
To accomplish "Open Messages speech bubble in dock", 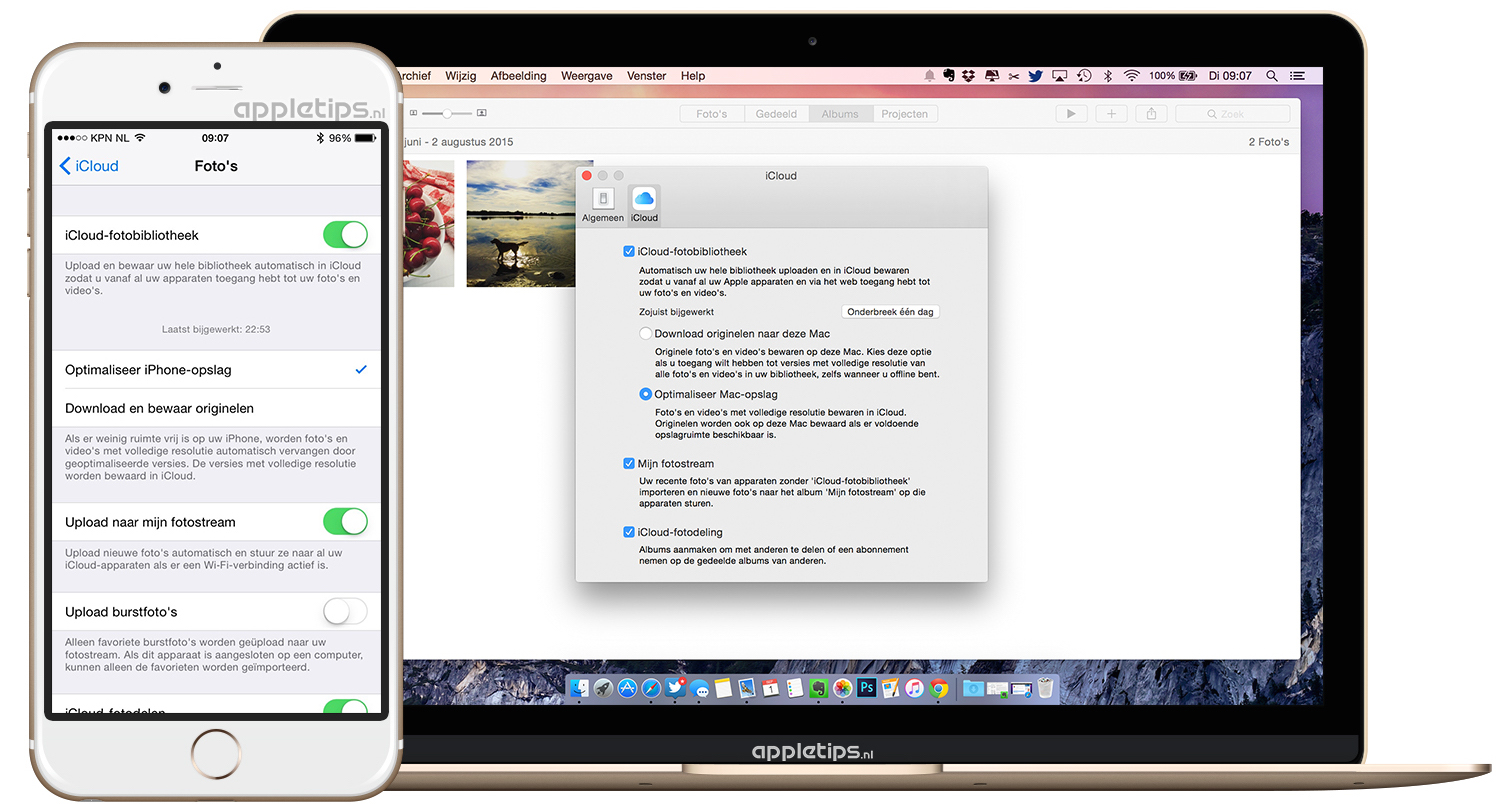I will (700, 688).
